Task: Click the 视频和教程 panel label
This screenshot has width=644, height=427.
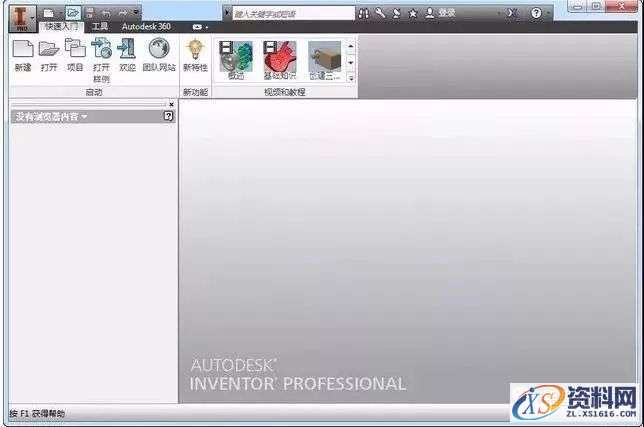Action: click(x=284, y=92)
